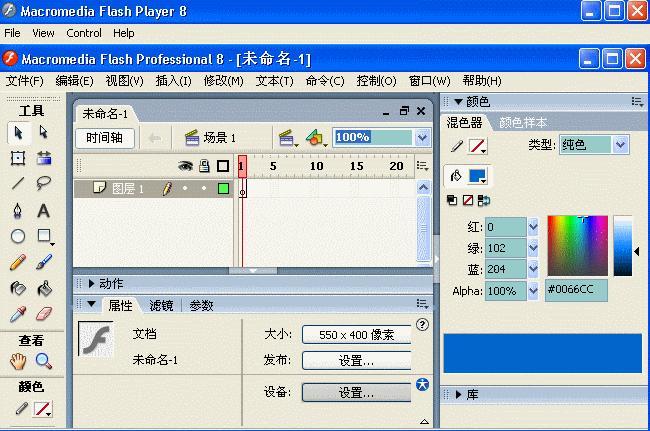The image size is (650, 431).
Task: Activate the Hand tool
Action: pos(18,361)
